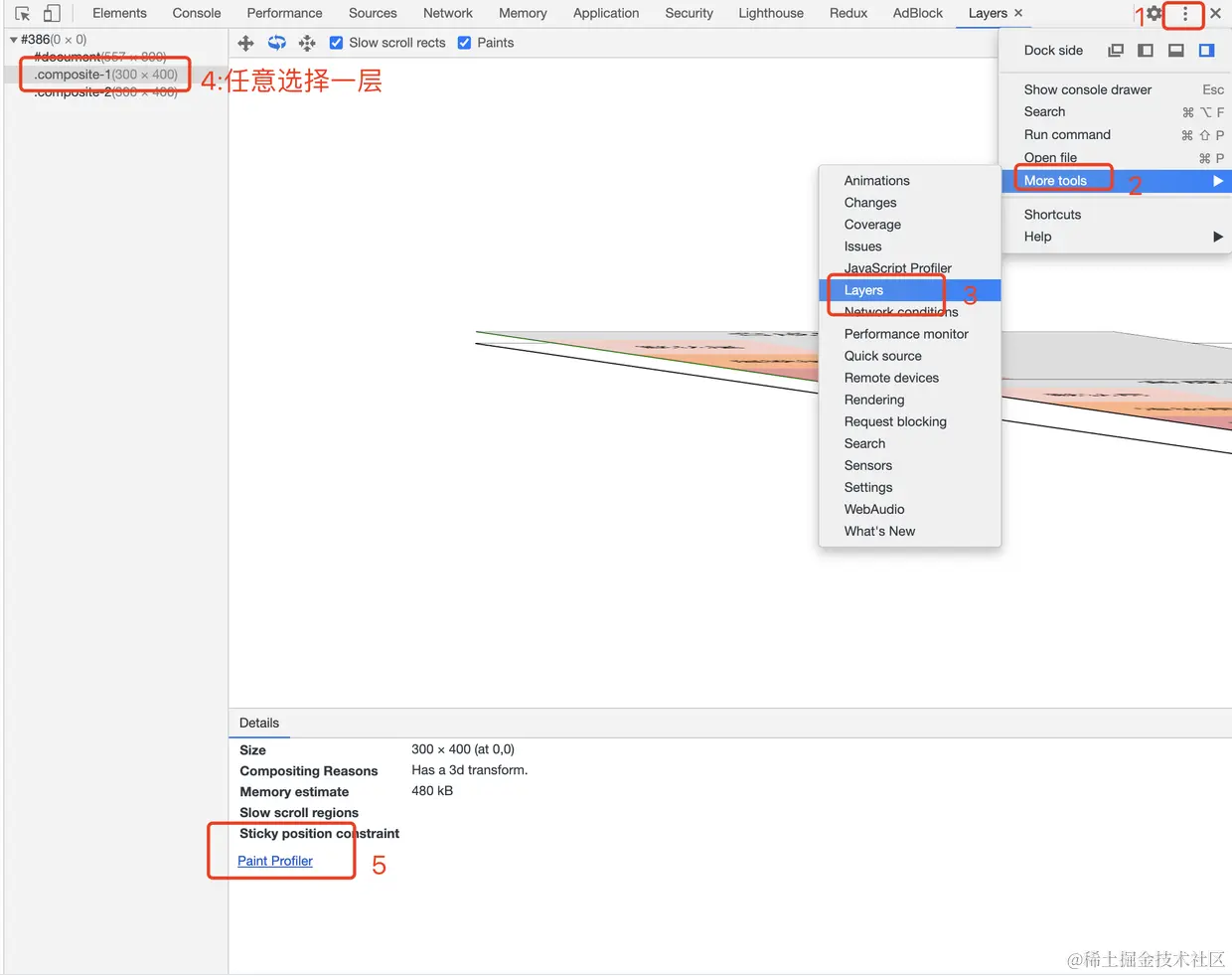
Task: Select the Rotate mode tool
Action: coord(277,43)
